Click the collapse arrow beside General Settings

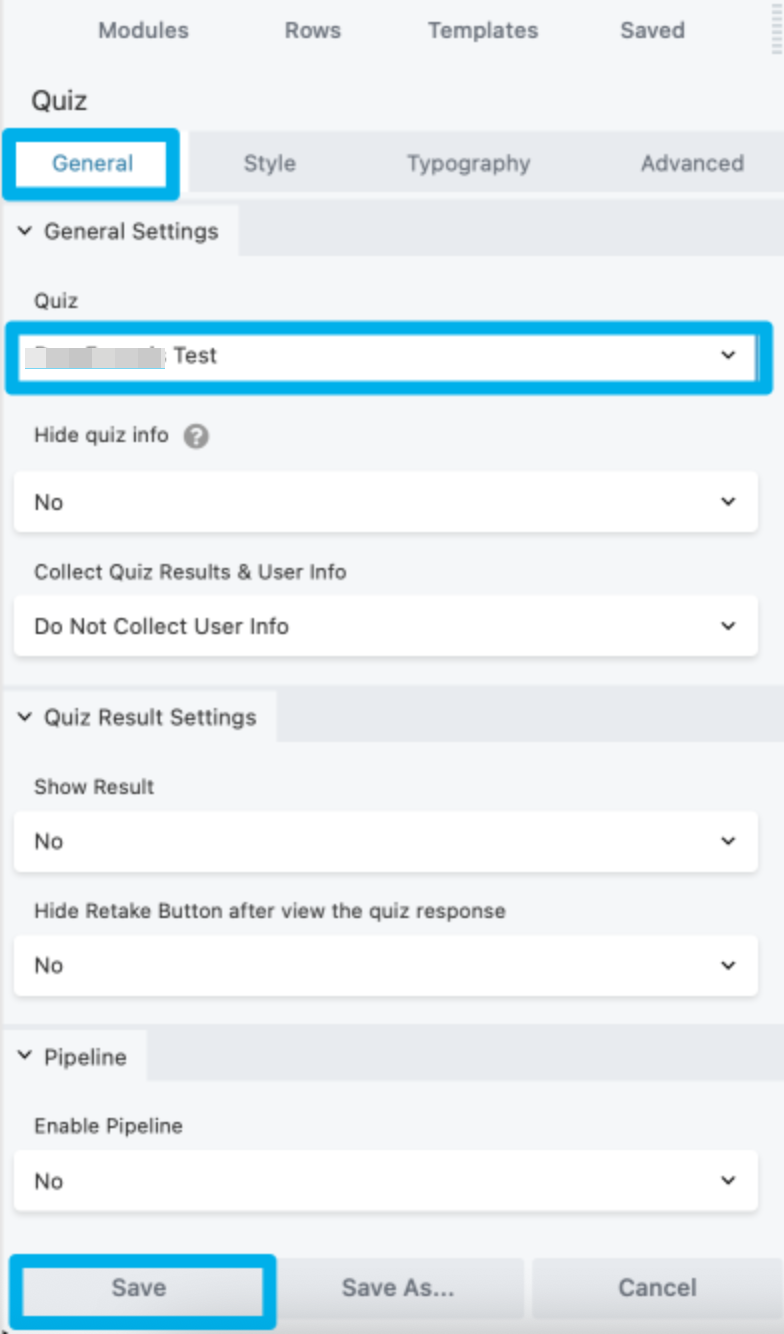tap(24, 230)
